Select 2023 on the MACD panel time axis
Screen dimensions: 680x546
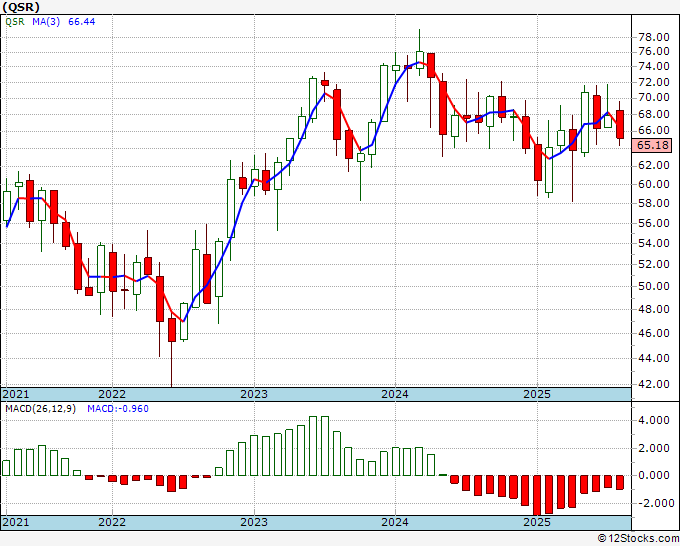(254, 522)
